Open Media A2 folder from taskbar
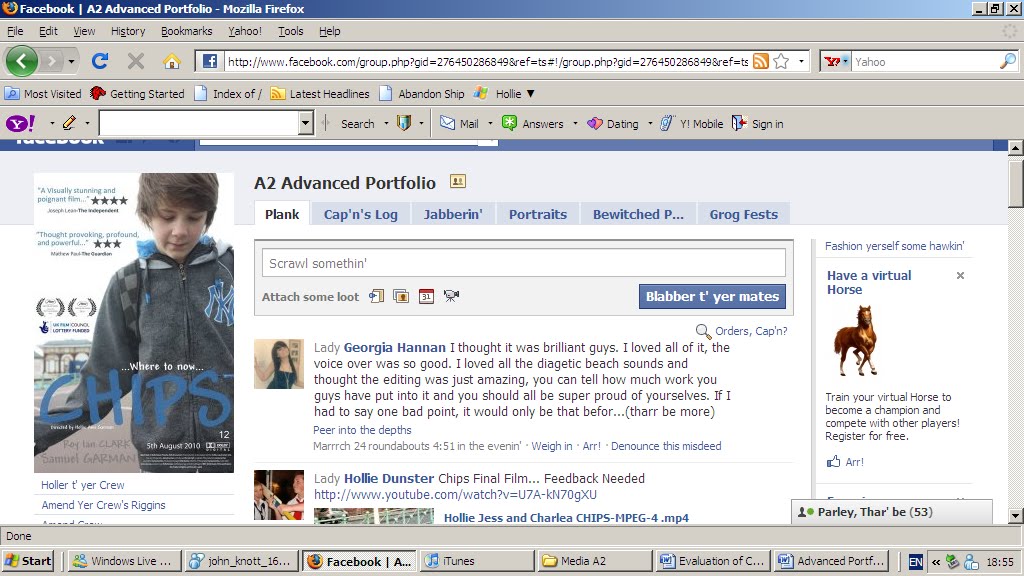 tap(595, 561)
